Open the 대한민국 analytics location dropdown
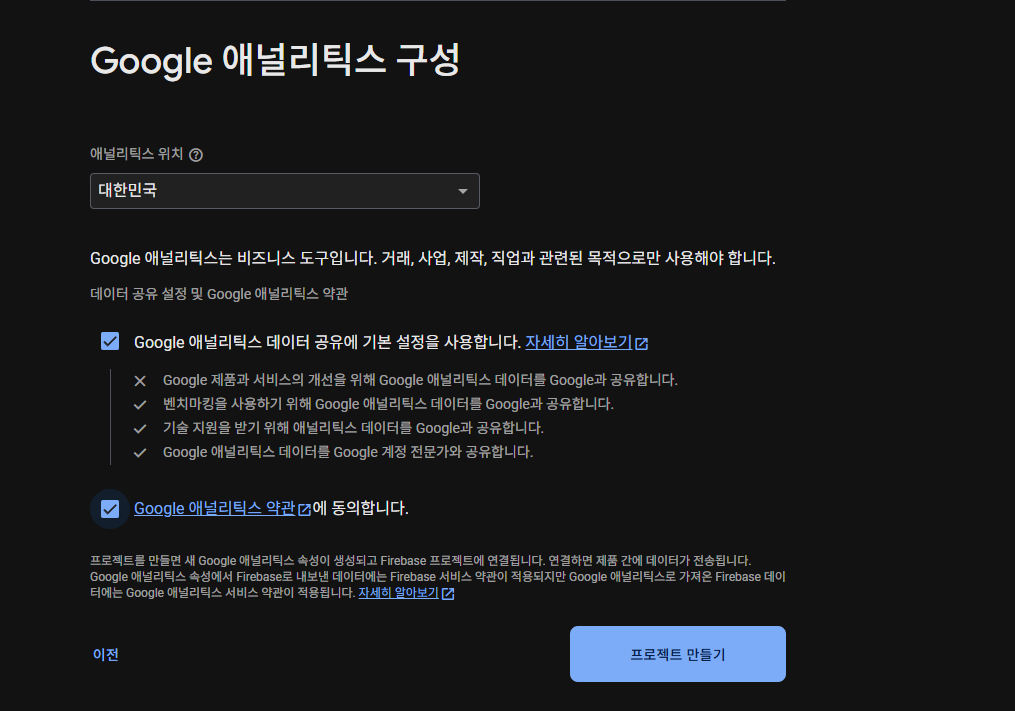 (x=285, y=191)
